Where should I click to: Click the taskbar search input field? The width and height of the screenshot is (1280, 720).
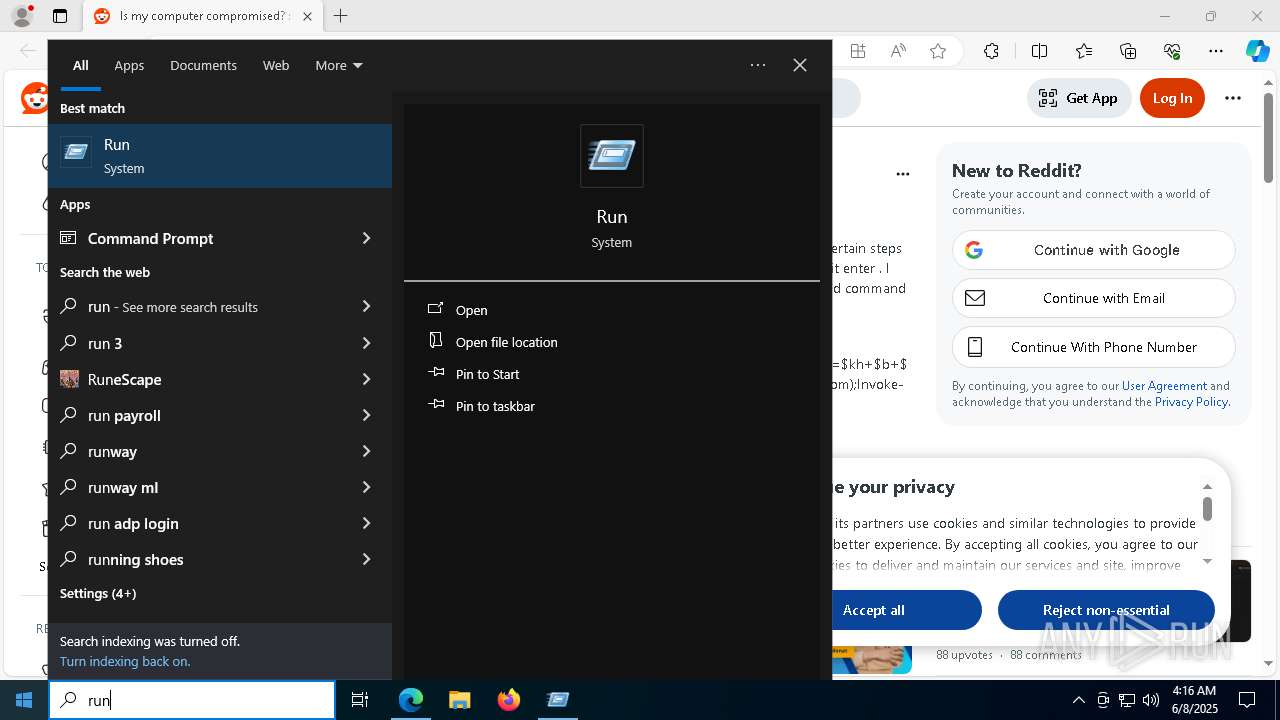pyautogui.click(x=192, y=700)
